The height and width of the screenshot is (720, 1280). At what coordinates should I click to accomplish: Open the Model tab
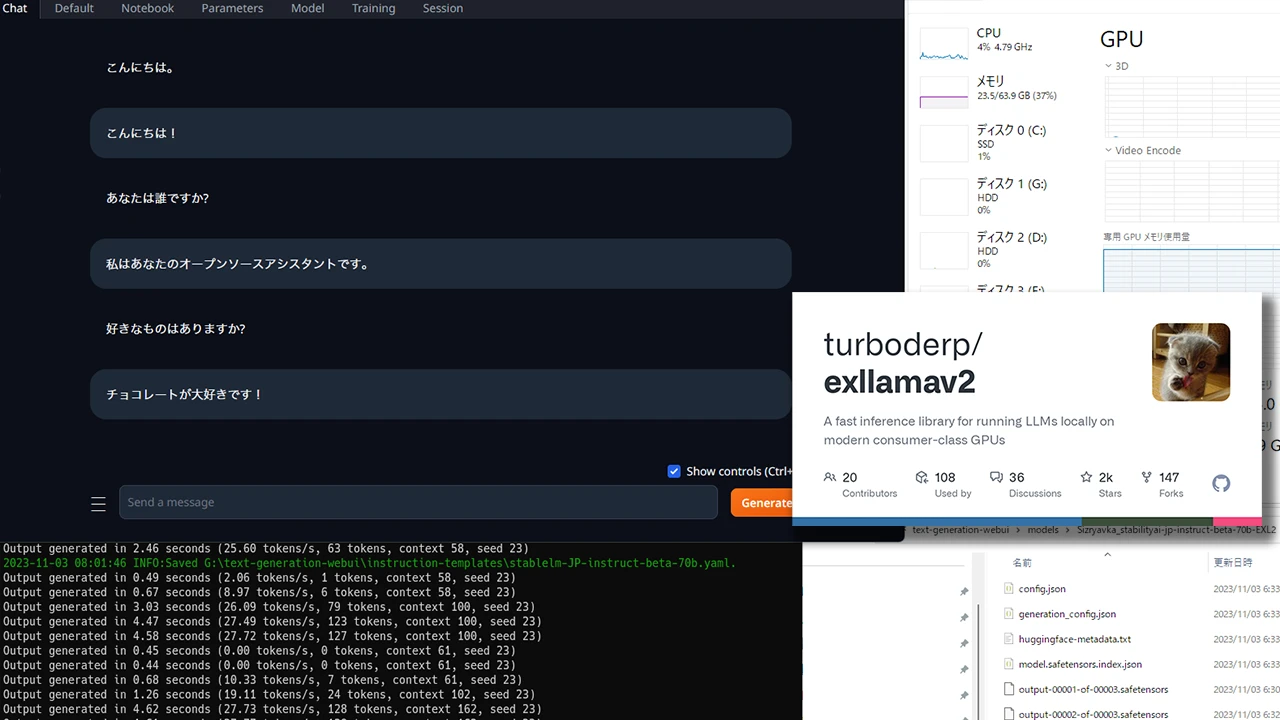click(x=307, y=8)
